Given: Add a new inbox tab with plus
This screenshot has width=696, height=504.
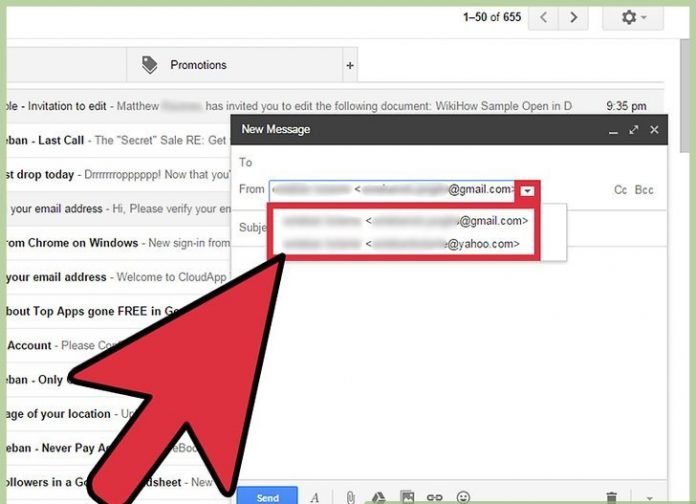Looking at the screenshot, I should point(349,66).
